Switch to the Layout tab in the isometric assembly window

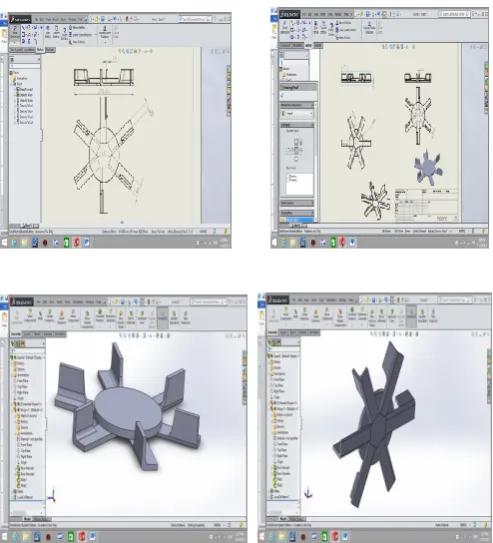27,334
